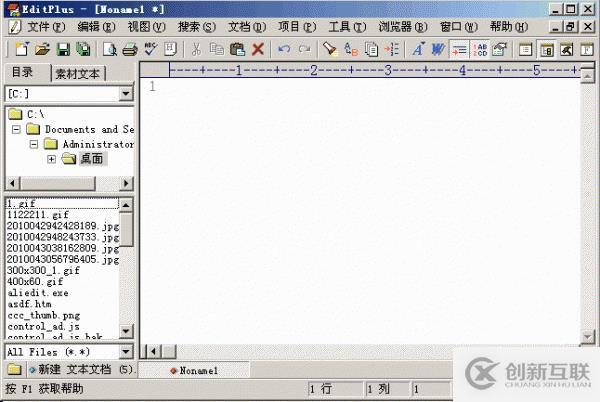Click the 新建 文本文档 (5) tab
This screenshot has width=600, height=402.
82,369
